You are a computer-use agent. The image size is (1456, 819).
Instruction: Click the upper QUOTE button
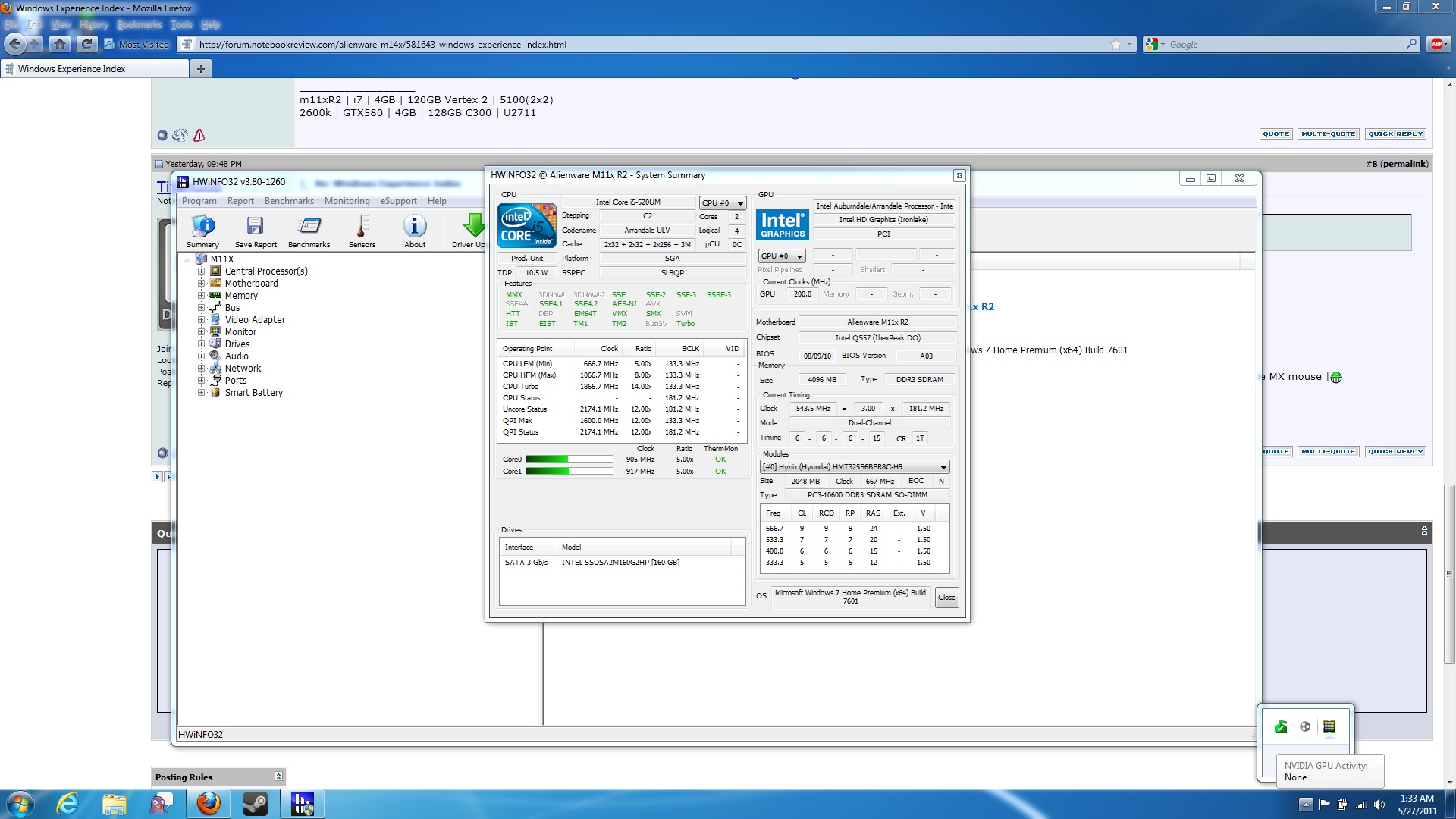(1276, 134)
